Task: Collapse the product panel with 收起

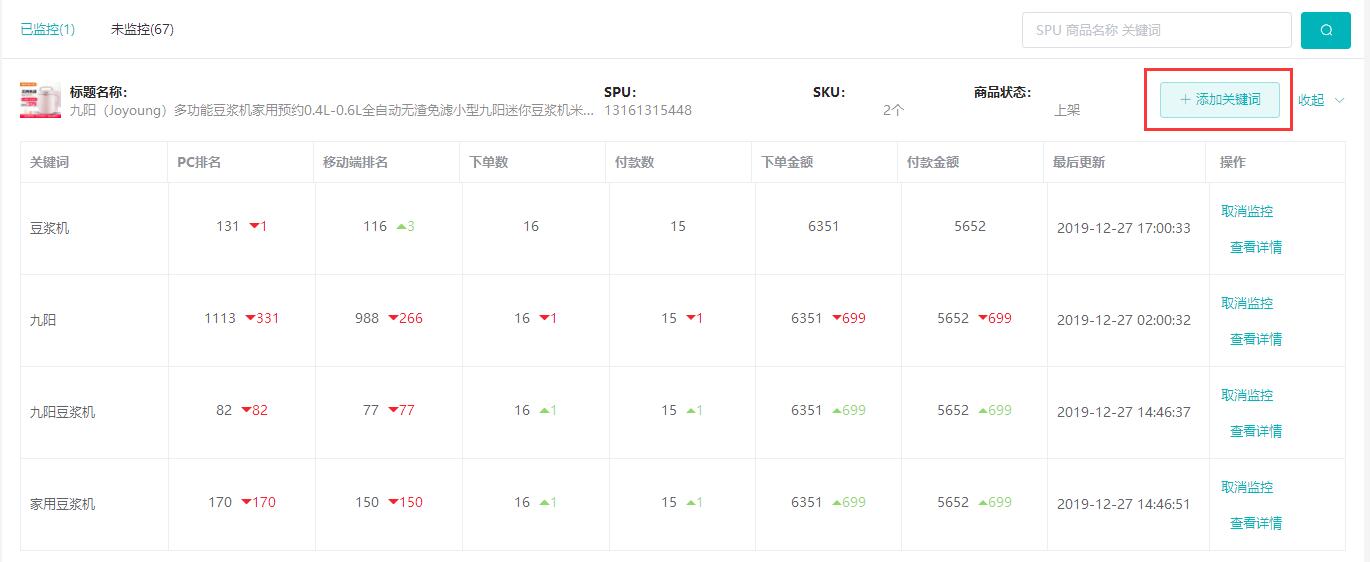Action: click(x=1321, y=100)
